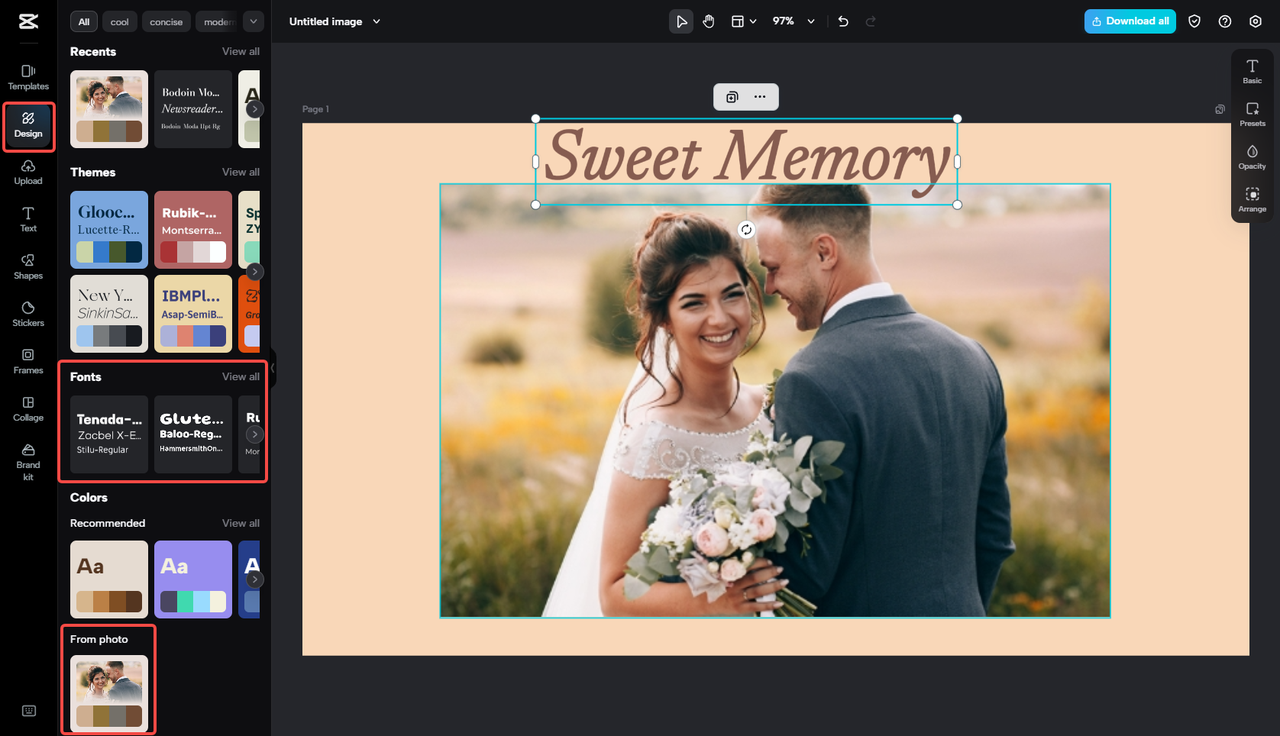Open the Brand kit panel
This screenshot has width=1280, height=736.
point(27,462)
